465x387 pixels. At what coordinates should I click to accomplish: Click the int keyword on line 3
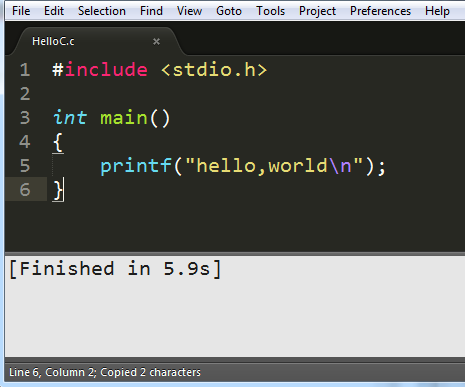pos(70,118)
